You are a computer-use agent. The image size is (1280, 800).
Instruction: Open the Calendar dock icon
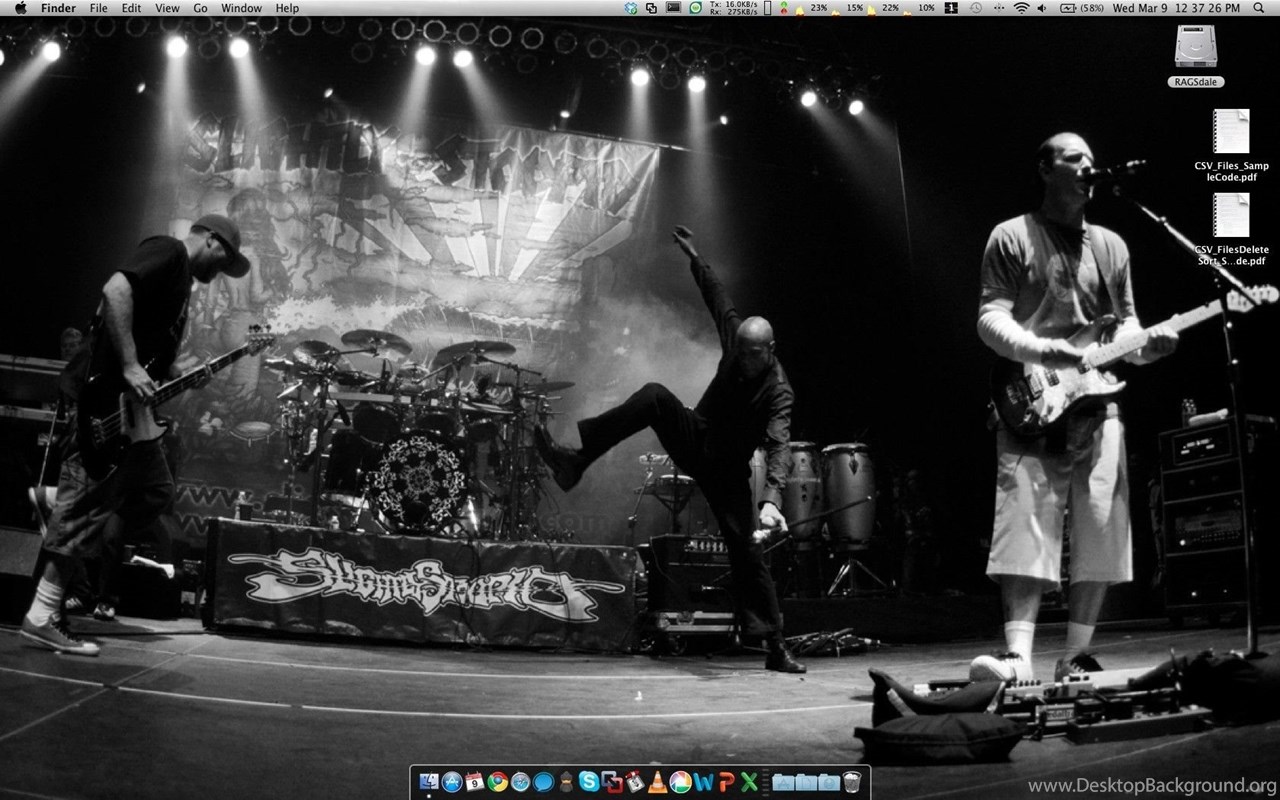(x=475, y=782)
